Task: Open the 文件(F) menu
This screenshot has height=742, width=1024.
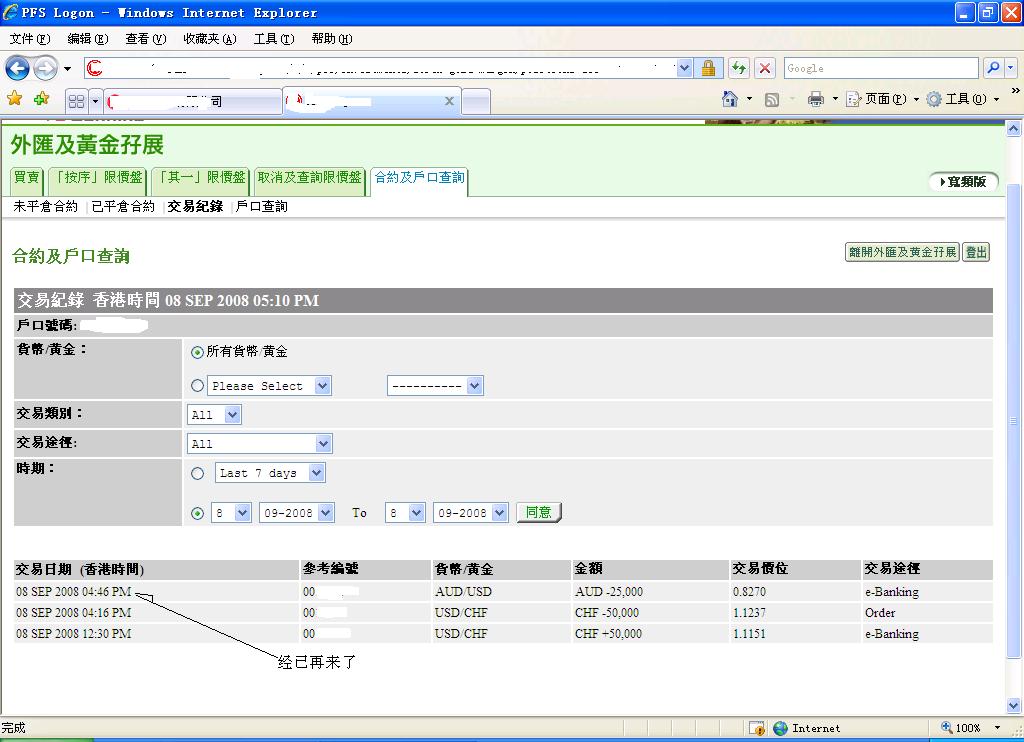Action: click(x=29, y=39)
